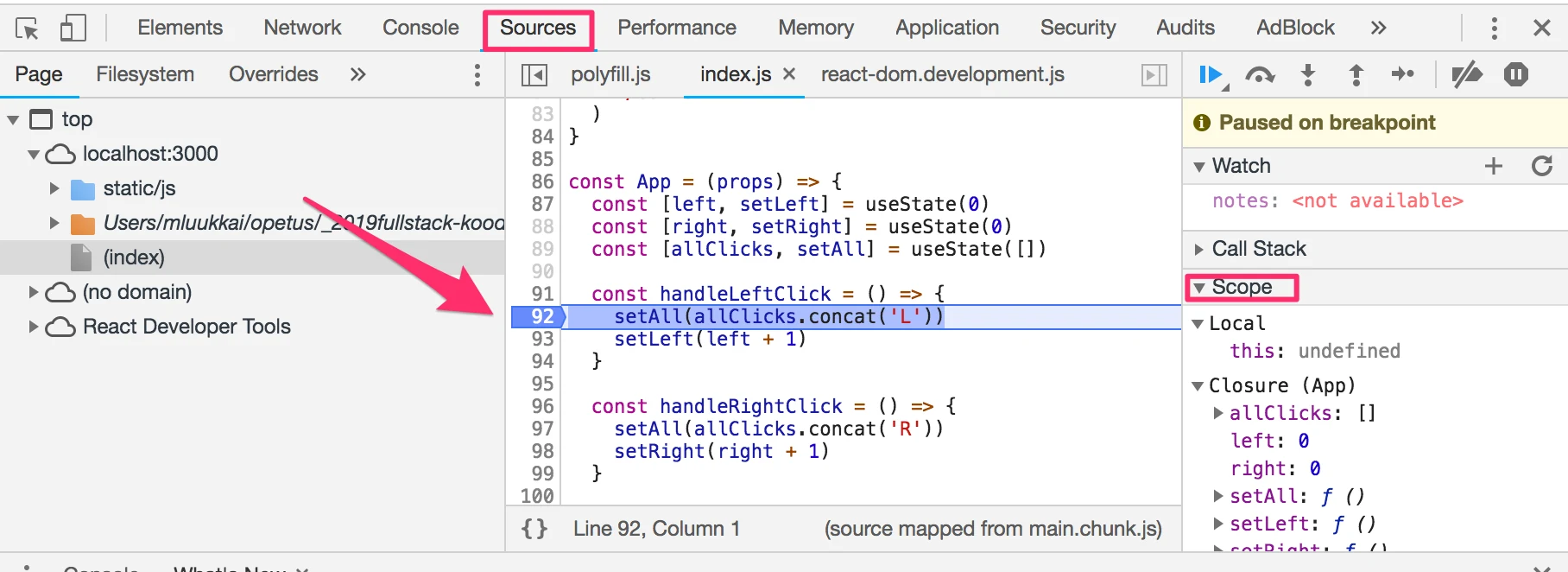Open the polyfill.js file tab
This screenshot has width=1568, height=572.
click(x=610, y=74)
